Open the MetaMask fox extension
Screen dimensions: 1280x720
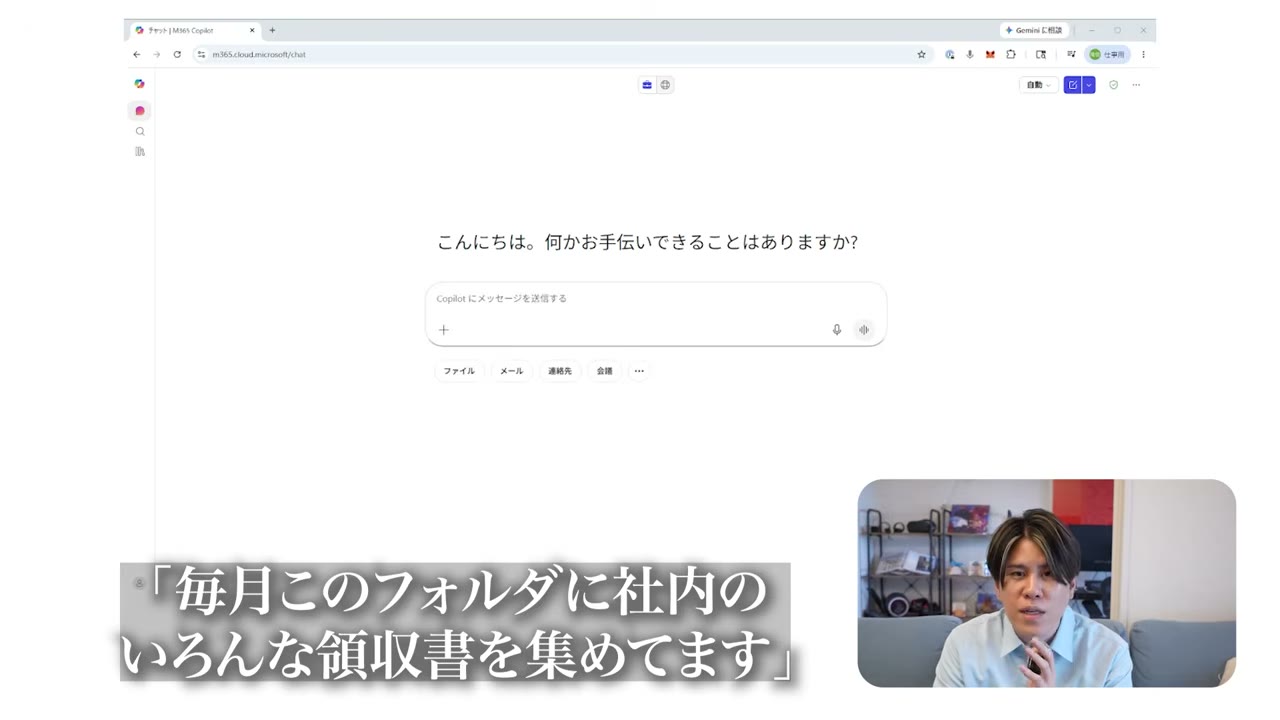click(x=990, y=54)
